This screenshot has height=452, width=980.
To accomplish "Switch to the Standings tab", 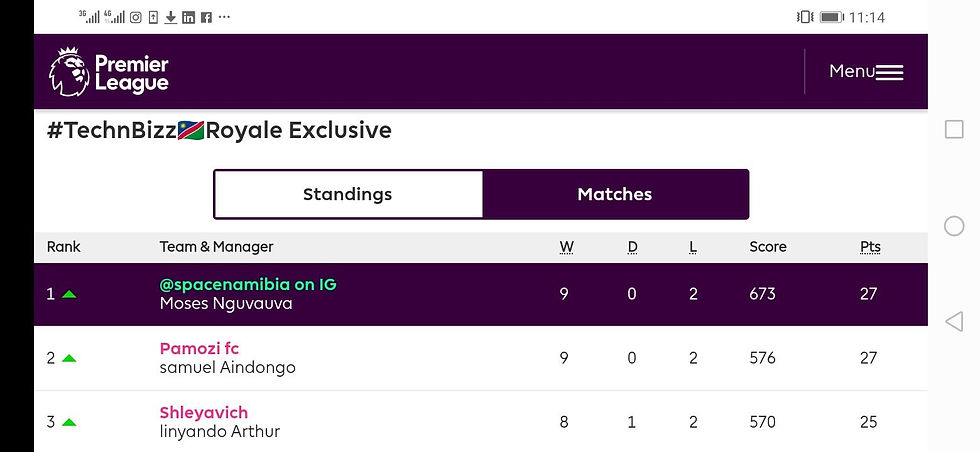I will click(x=348, y=194).
